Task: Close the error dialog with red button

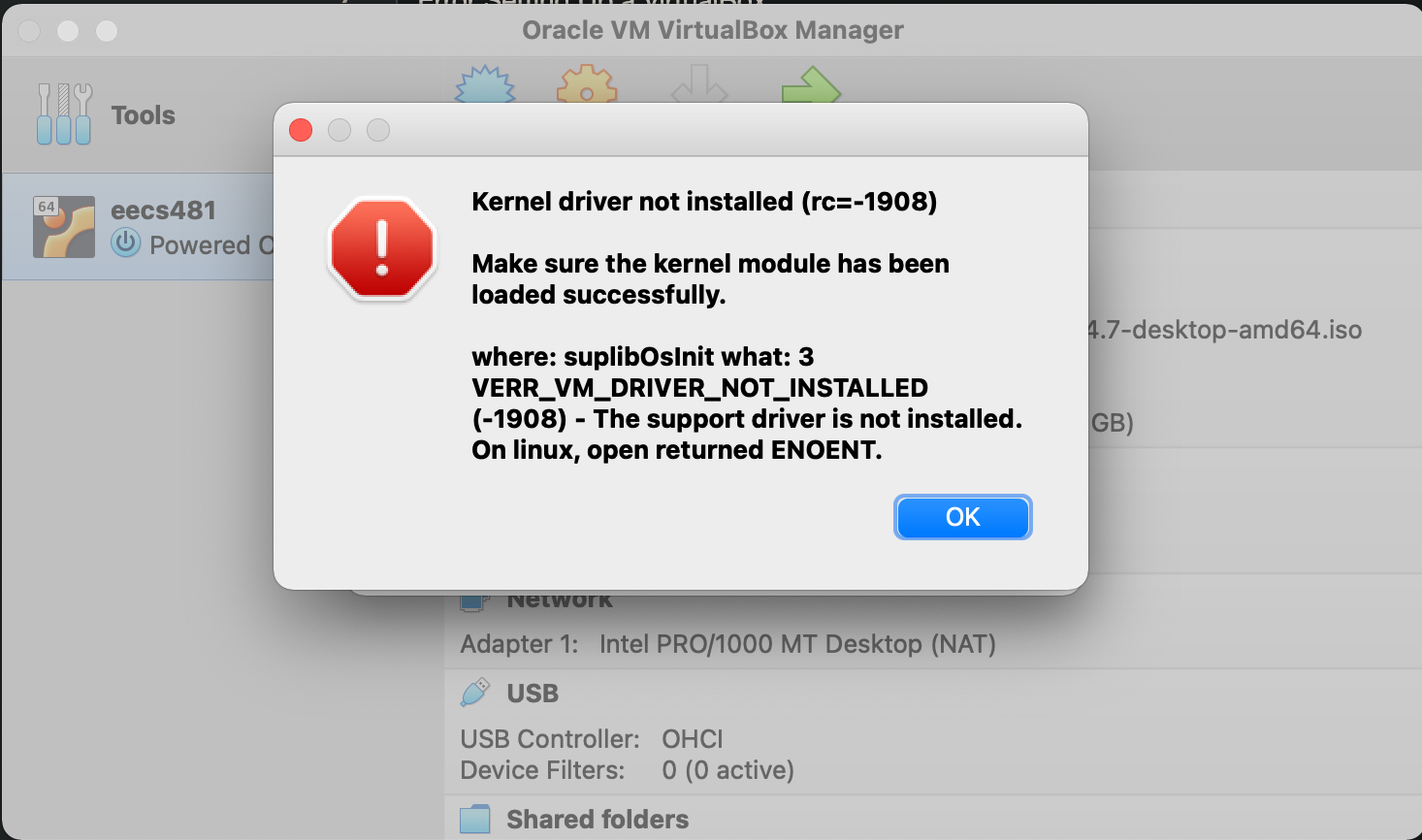Action: pyautogui.click(x=301, y=130)
